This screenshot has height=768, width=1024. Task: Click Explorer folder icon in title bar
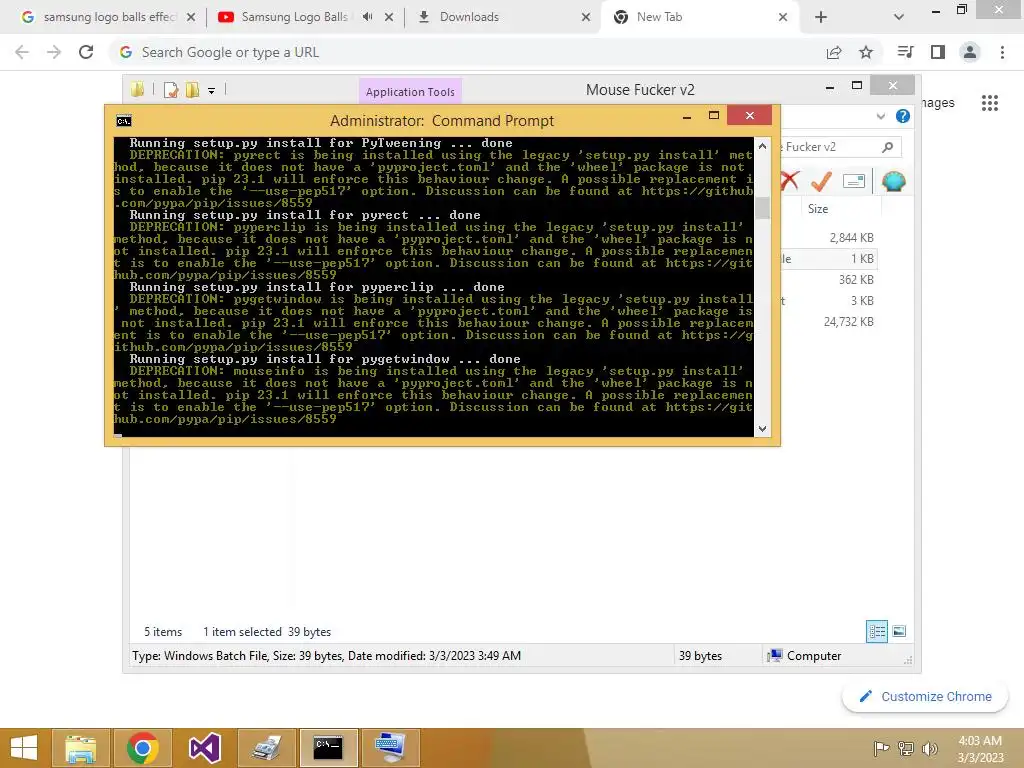point(137,89)
